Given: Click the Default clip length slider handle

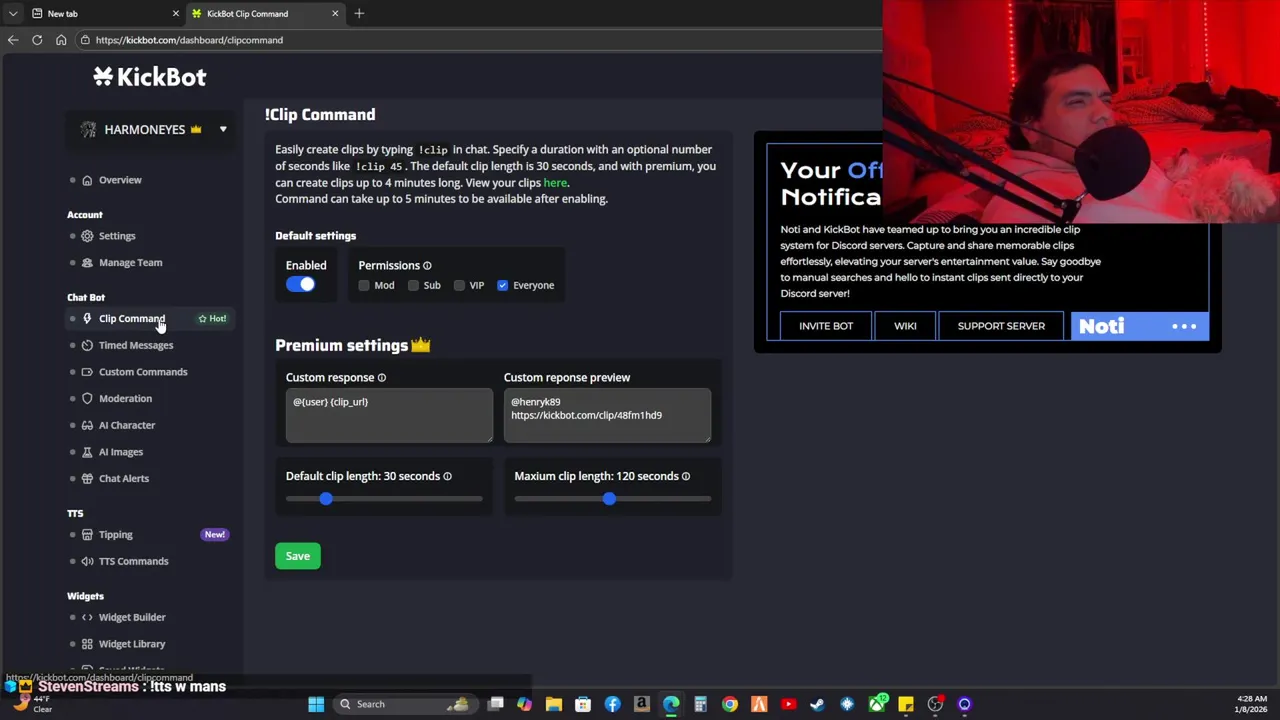Looking at the screenshot, I should [325, 498].
